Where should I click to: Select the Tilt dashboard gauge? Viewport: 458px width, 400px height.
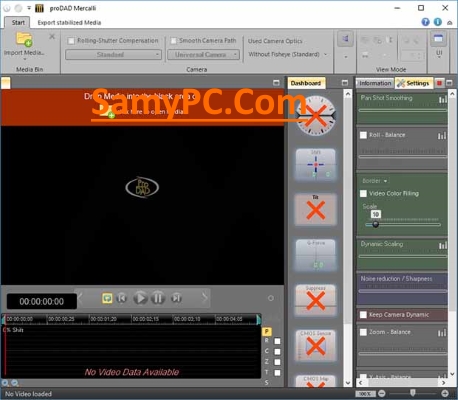pos(315,209)
